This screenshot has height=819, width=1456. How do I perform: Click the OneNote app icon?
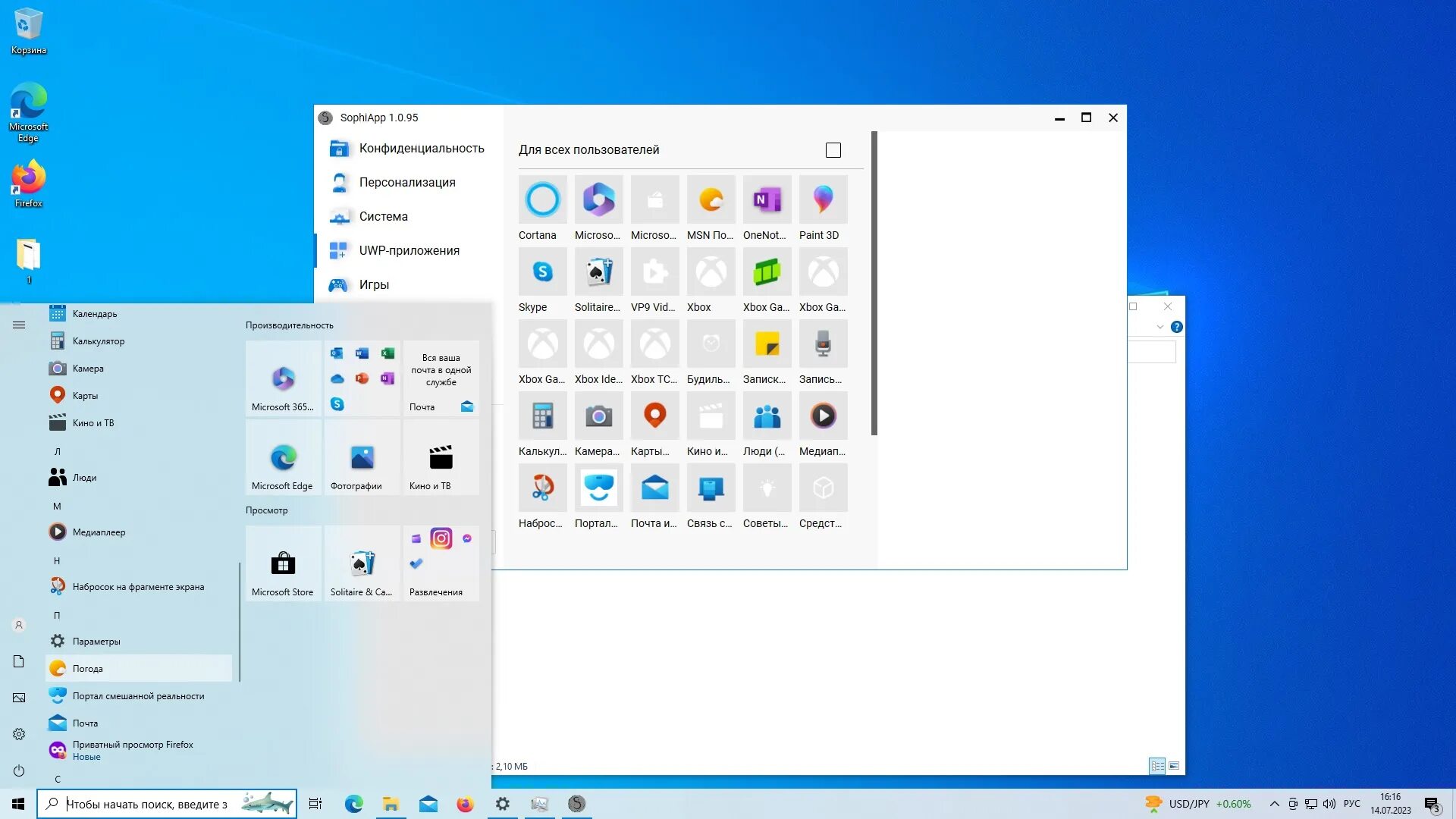tap(766, 199)
